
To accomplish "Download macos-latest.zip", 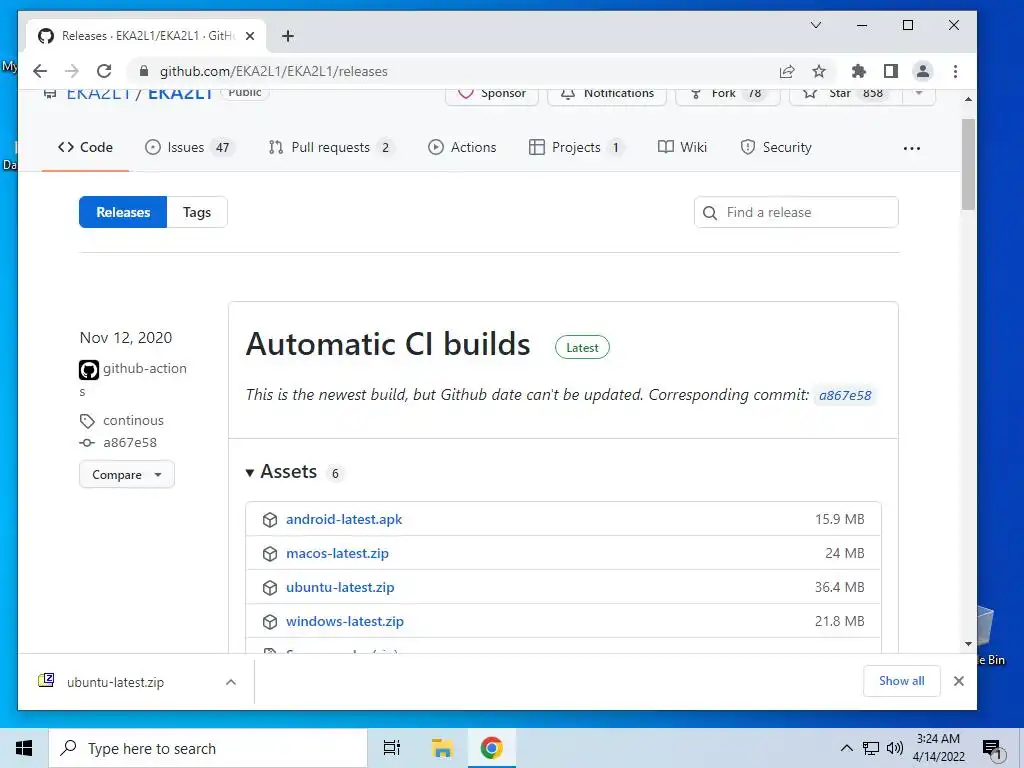I will click(337, 553).
